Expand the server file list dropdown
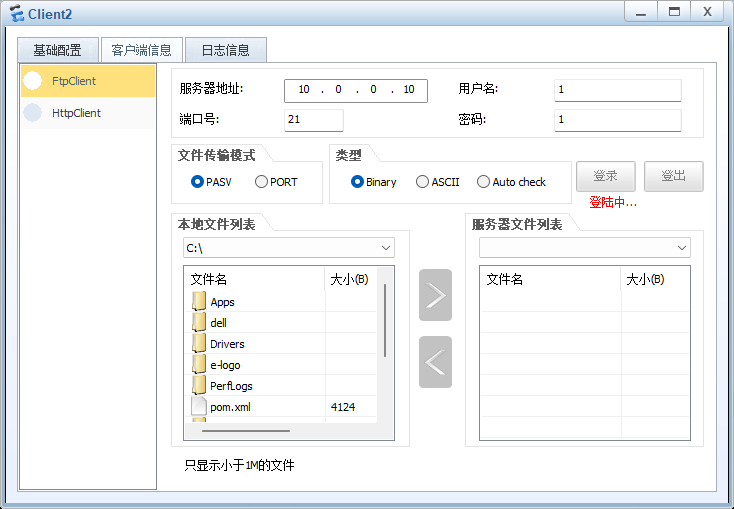The height and width of the screenshot is (509, 734). coord(682,248)
